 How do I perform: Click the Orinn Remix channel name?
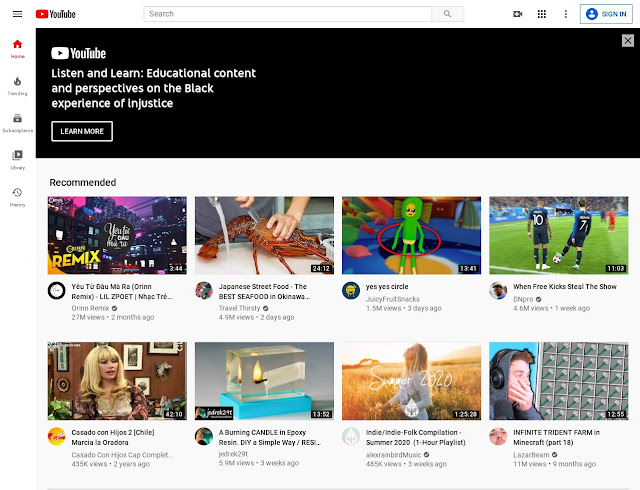pos(90,308)
